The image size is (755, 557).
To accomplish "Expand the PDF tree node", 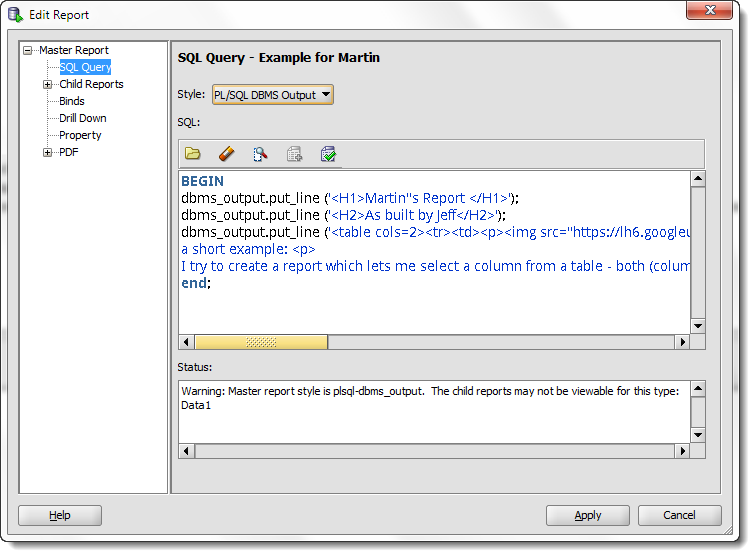I will (x=47, y=153).
